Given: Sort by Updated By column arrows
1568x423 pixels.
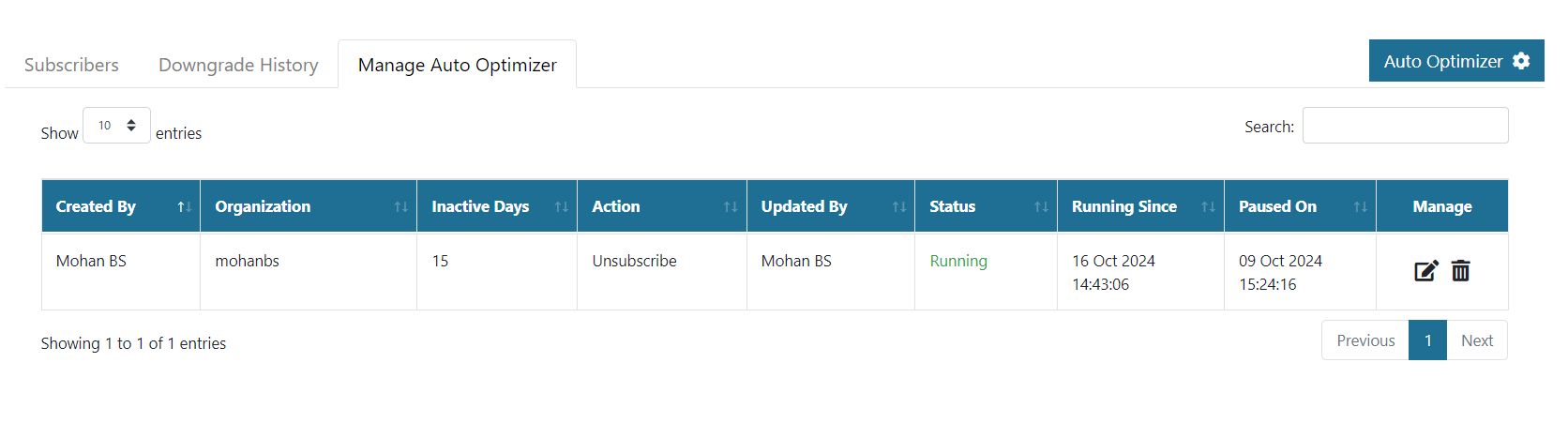Looking at the screenshot, I should pyautogui.click(x=898, y=207).
